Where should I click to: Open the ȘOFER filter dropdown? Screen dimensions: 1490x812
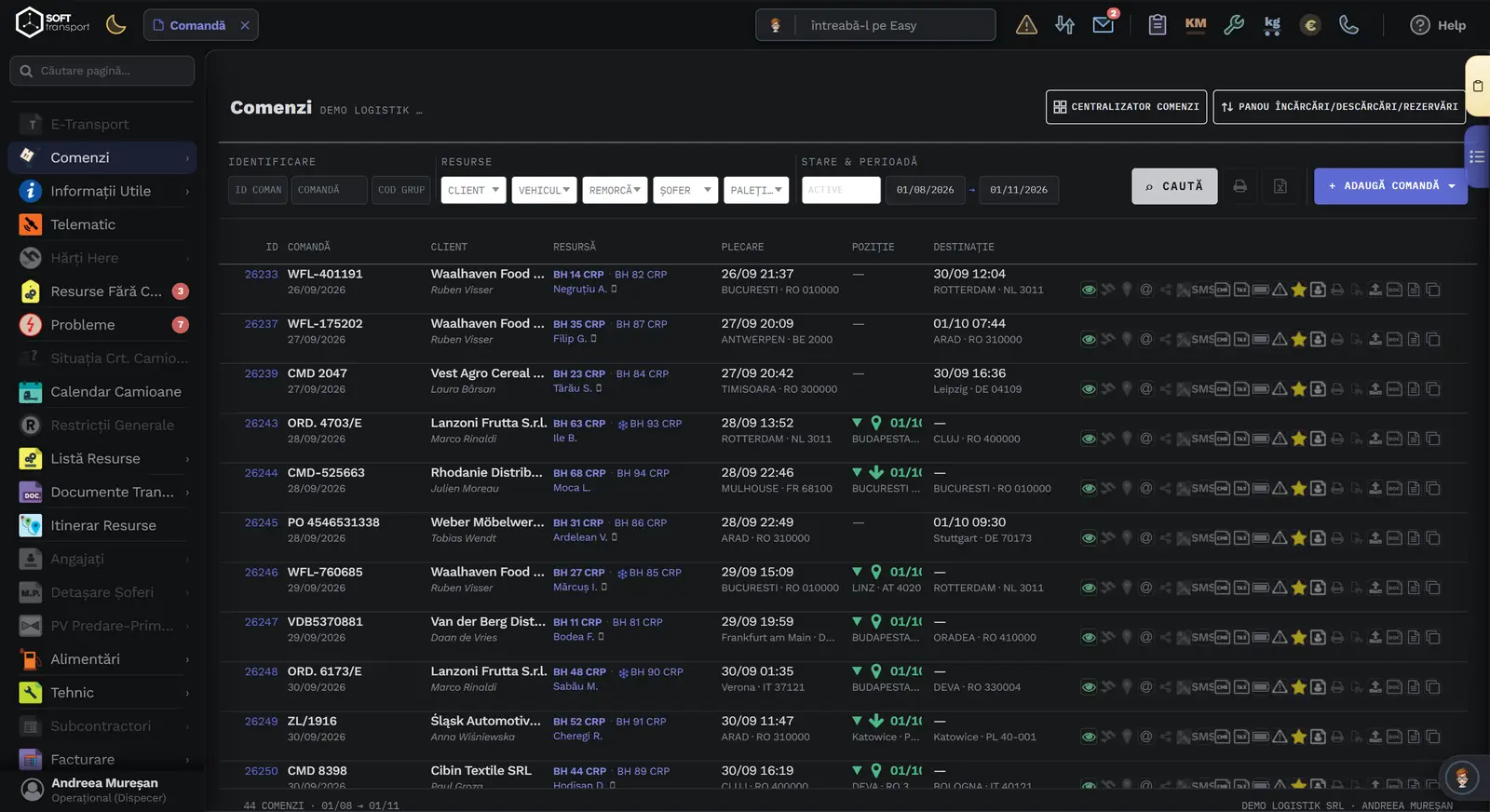[x=685, y=190]
